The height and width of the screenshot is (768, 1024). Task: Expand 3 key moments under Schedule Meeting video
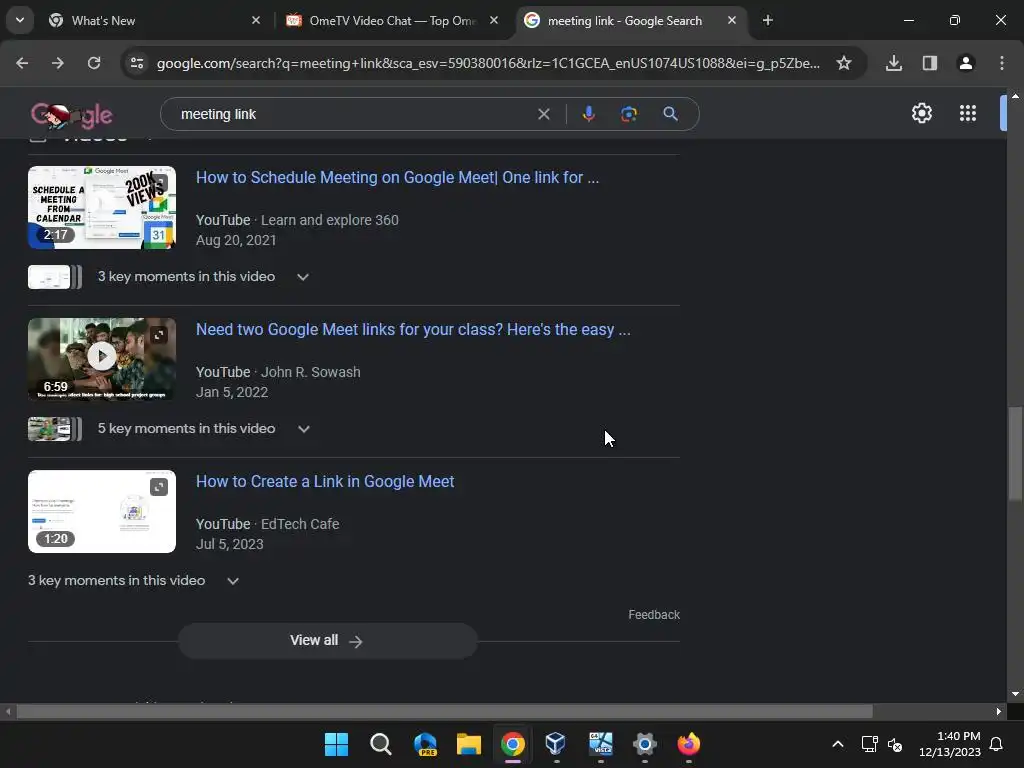coord(303,277)
